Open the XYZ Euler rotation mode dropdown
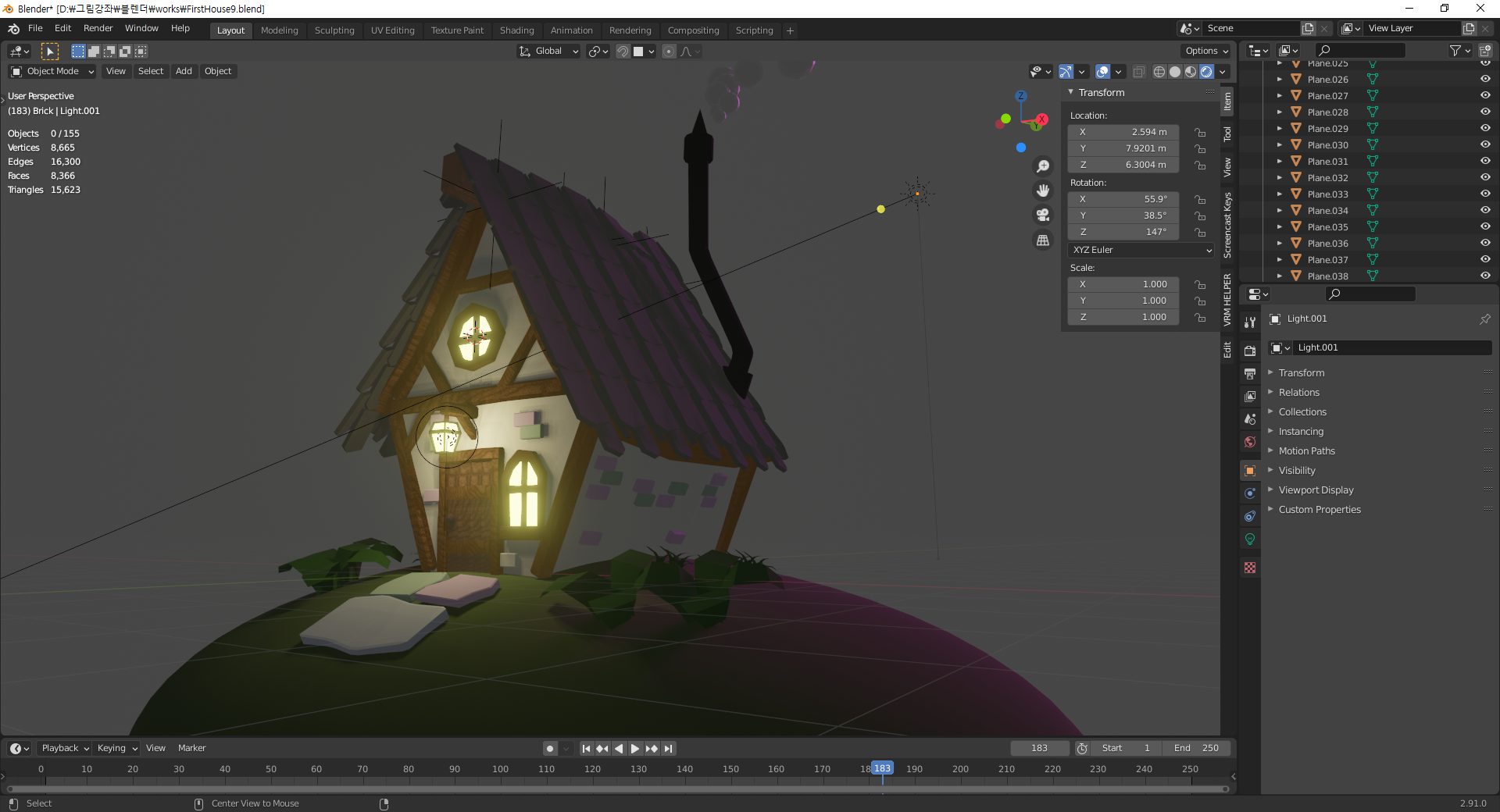The image size is (1500, 812). pos(1141,250)
